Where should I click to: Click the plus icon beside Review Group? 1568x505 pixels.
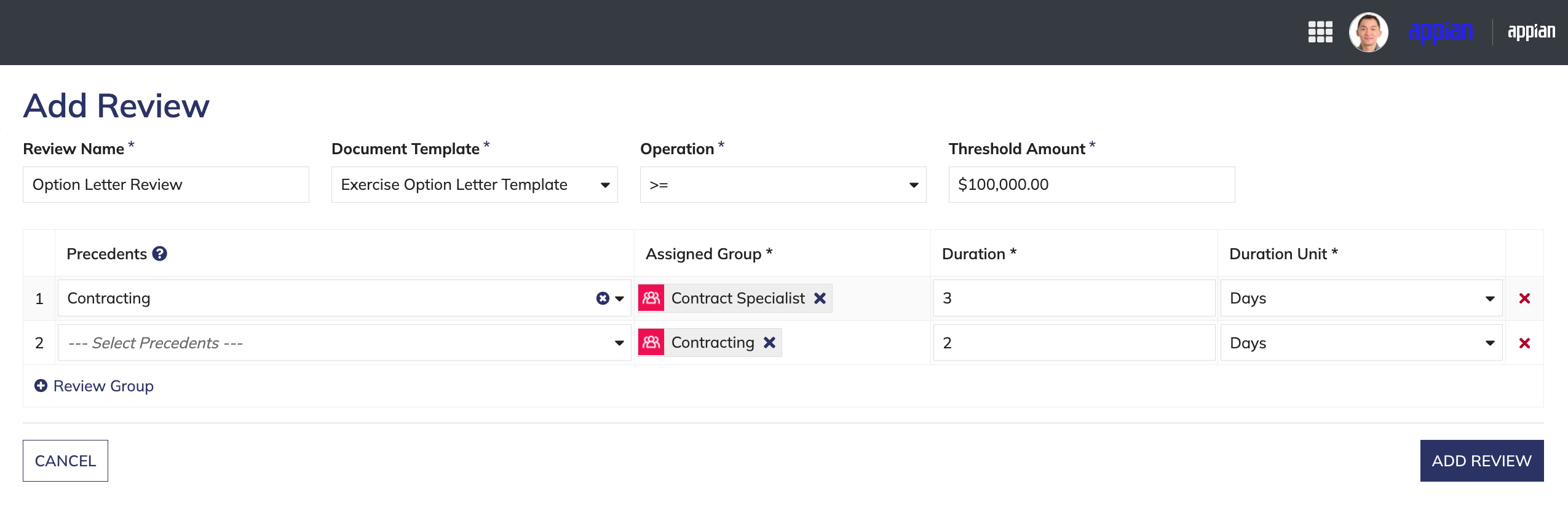tap(41, 386)
